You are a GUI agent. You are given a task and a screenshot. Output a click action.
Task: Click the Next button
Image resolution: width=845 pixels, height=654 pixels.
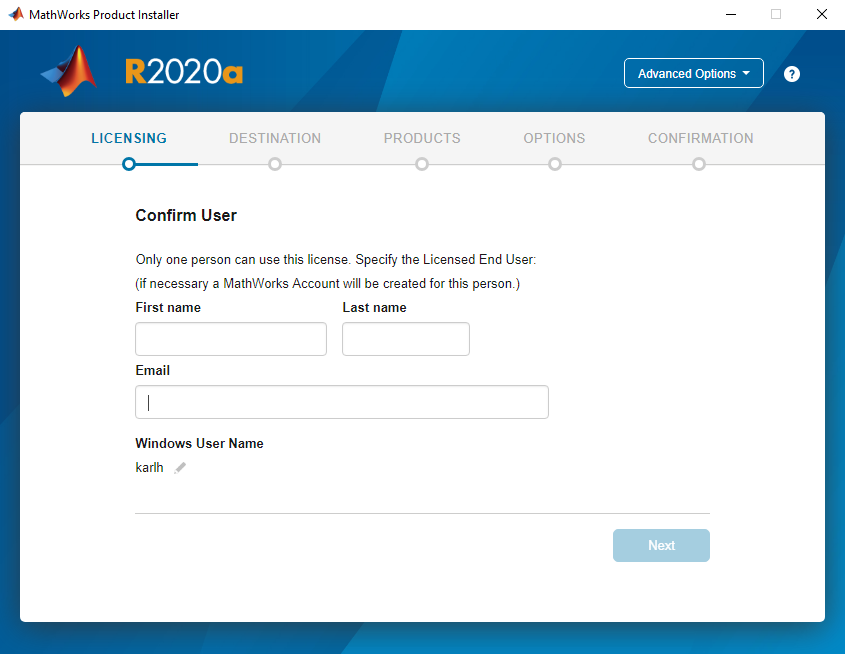pos(661,545)
